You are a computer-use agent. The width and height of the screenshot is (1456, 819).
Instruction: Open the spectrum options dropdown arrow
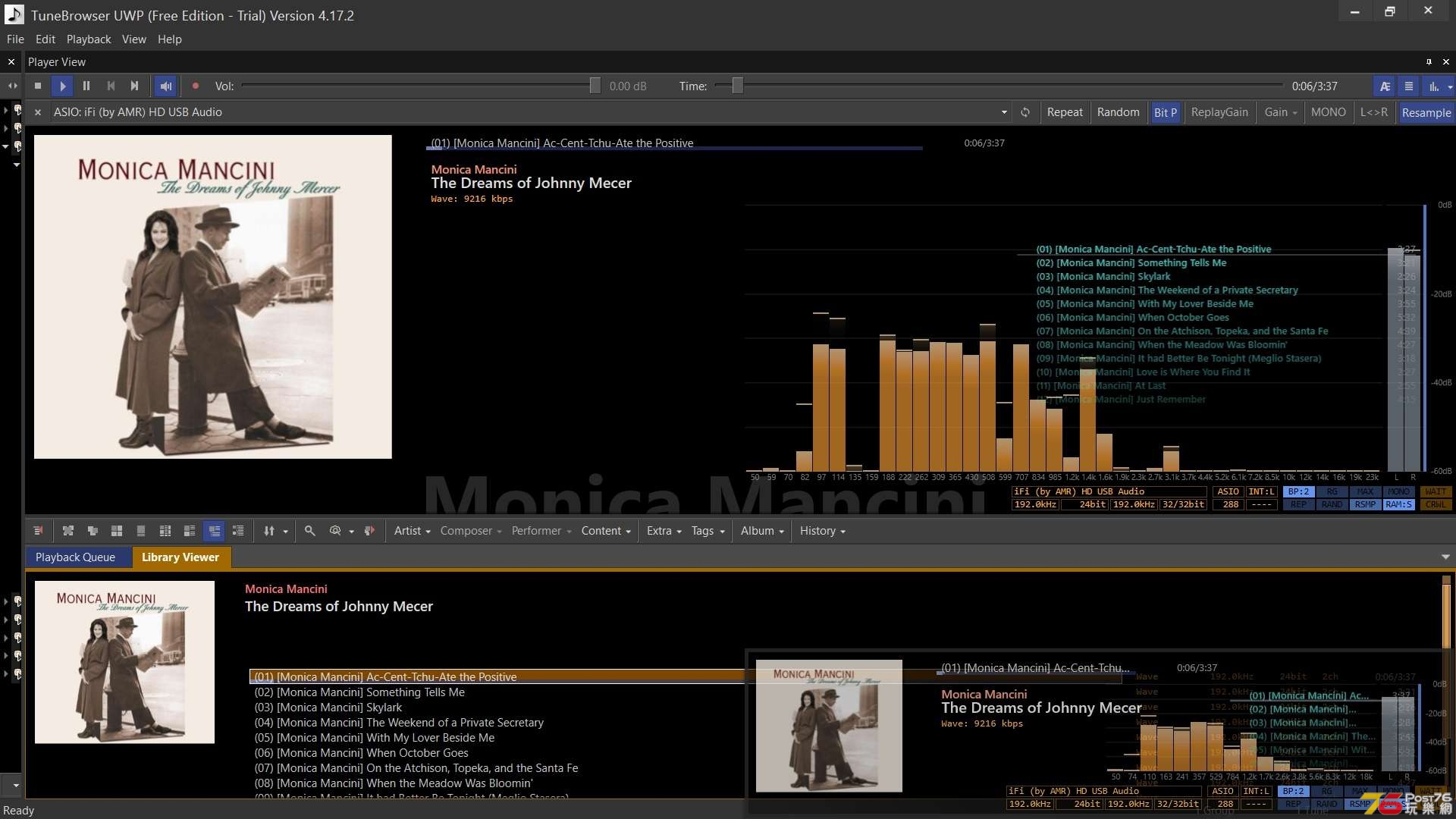[1450, 86]
